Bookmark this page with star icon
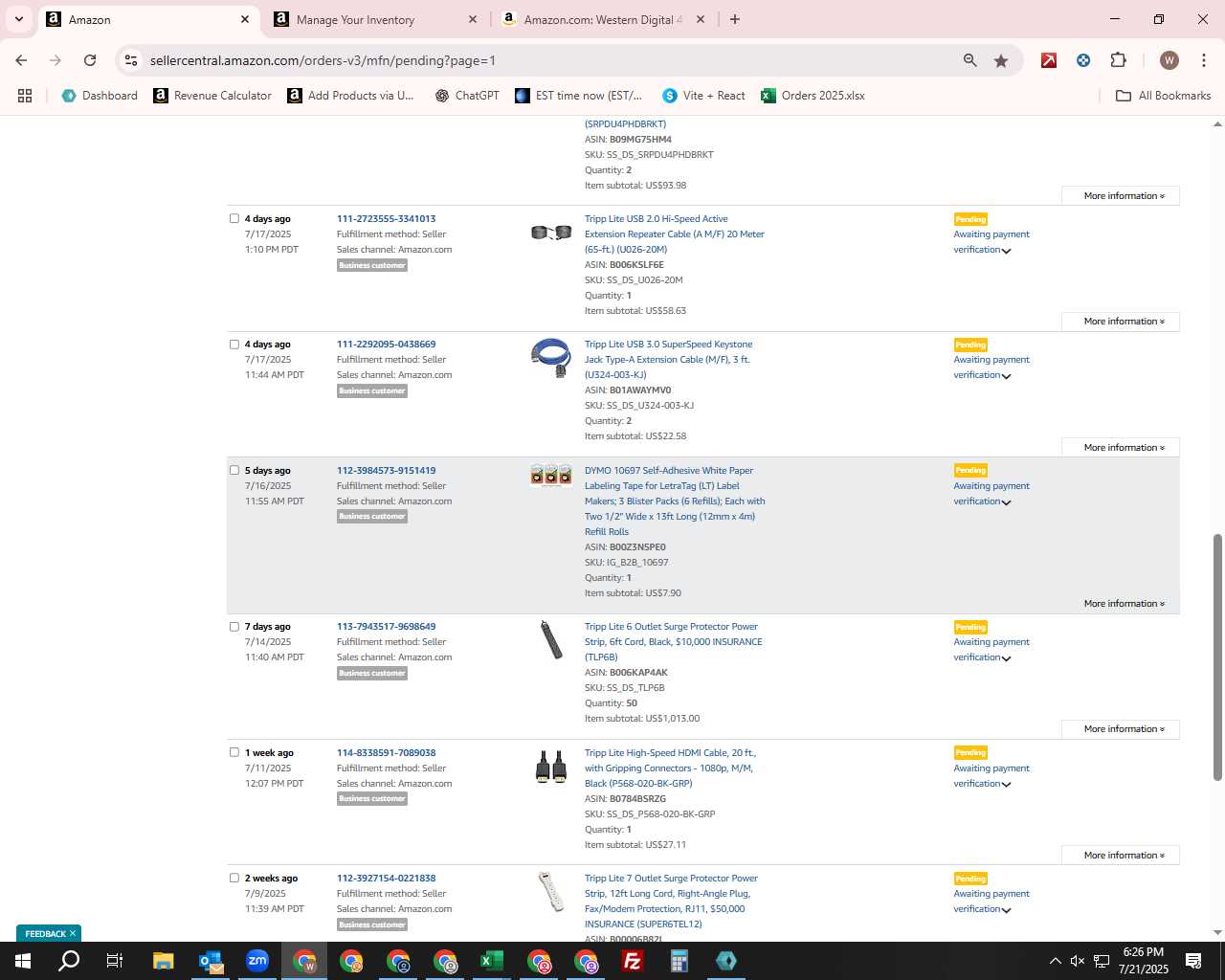Screen dimensions: 1225x980 pyautogui.click(x=1001, y=60)
